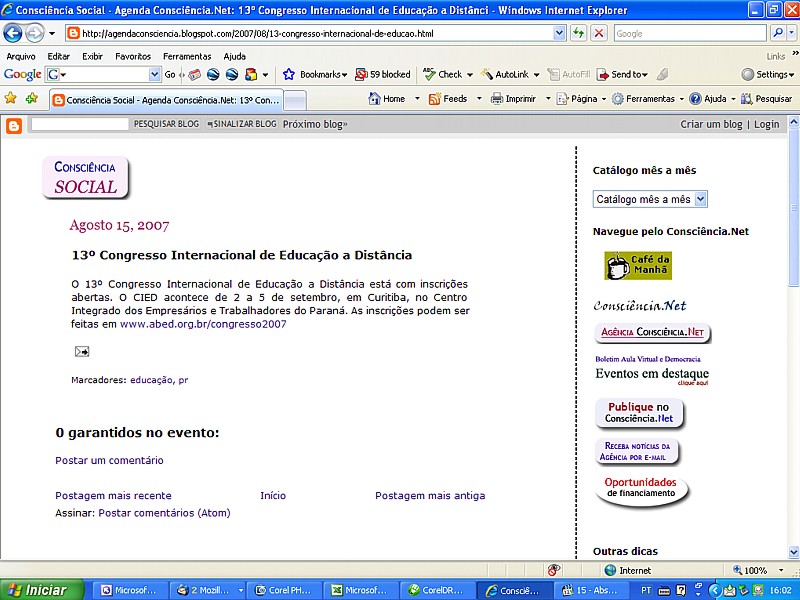Open the Catálogo mês a mês dropdown
The image size is (800, 600).
click(x=651, y=199)
